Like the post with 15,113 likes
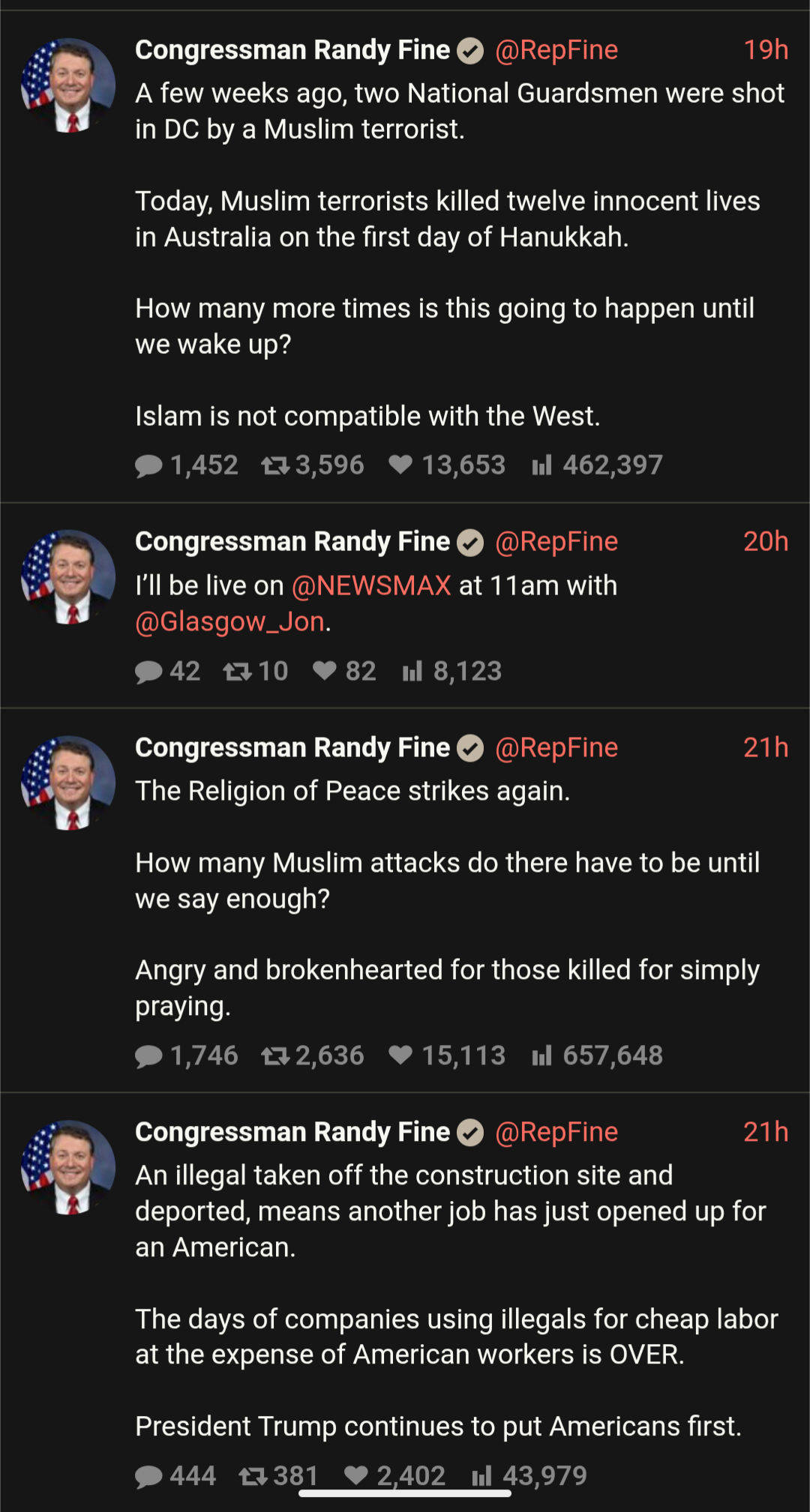Viewport: 810px width, 1512px height. pos(400,1055)
